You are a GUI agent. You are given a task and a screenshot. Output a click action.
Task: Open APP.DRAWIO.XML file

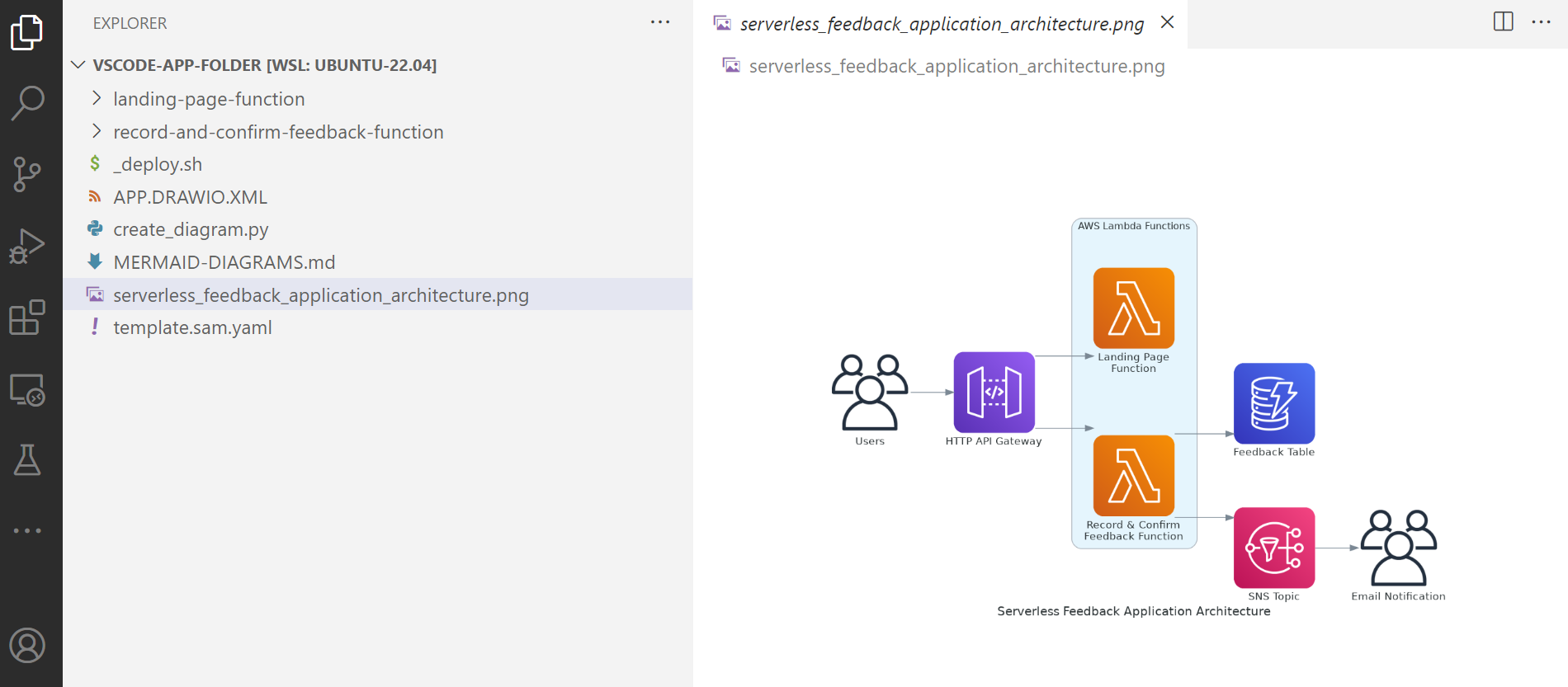377,197
